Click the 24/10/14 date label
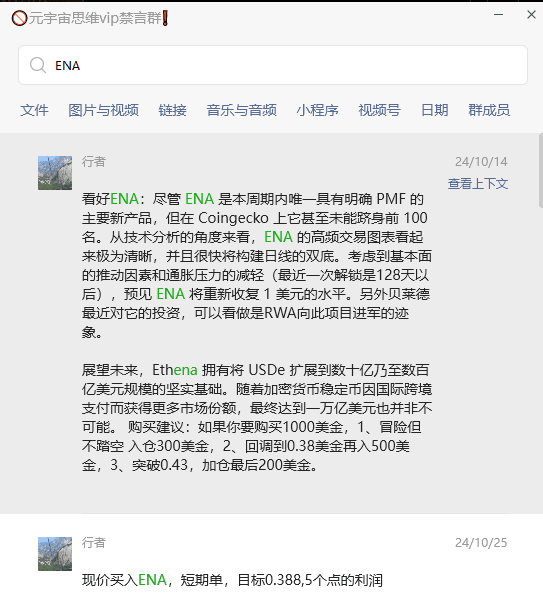The width and height of the screenshot is (543, 598). (481, 162)
